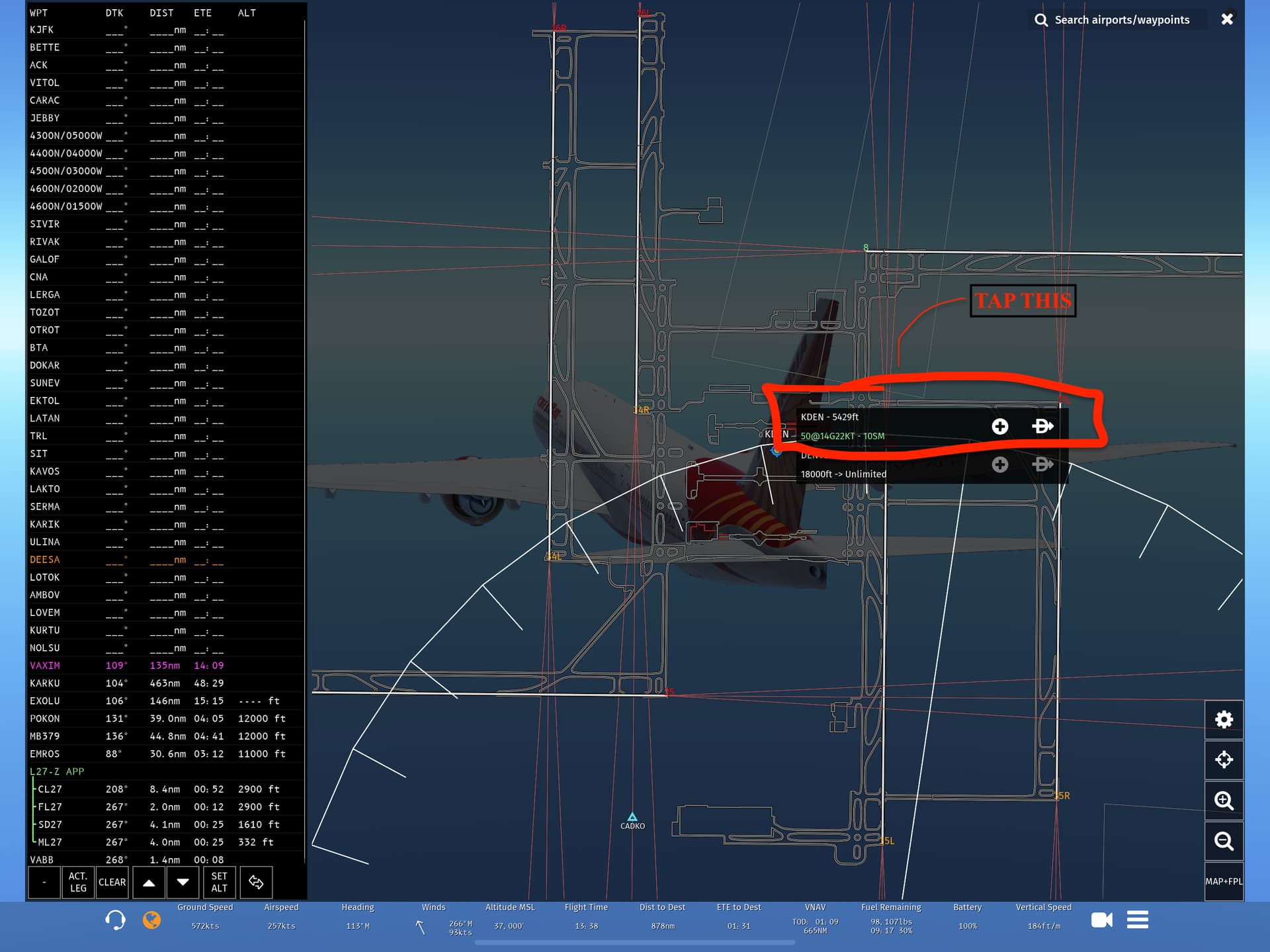Click the orange globe map icon
The image size is (1270, 952).
click(151, 920)
